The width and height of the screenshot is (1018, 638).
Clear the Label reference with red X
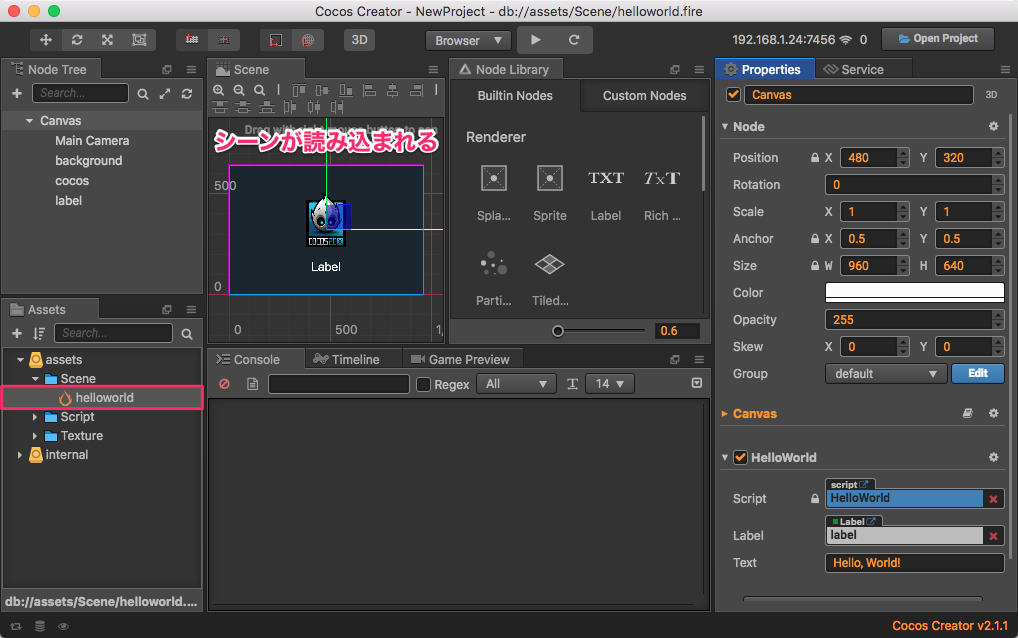pyautogui.click(x=993, y=536)
